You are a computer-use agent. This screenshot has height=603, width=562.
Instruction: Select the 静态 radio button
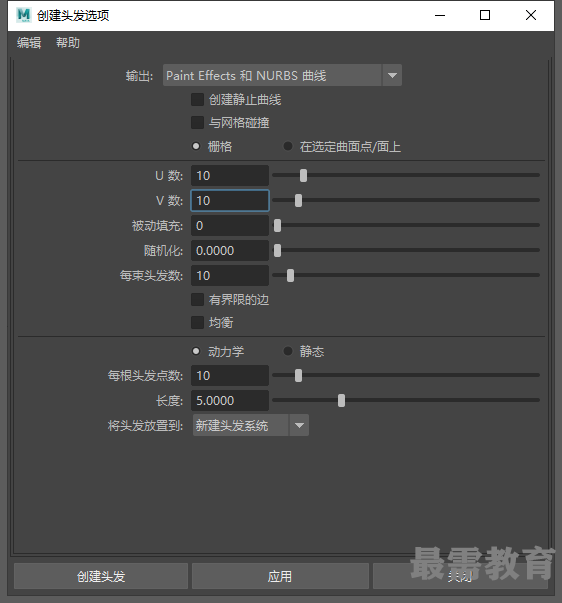pyautogui.click(x=287, y=351)
